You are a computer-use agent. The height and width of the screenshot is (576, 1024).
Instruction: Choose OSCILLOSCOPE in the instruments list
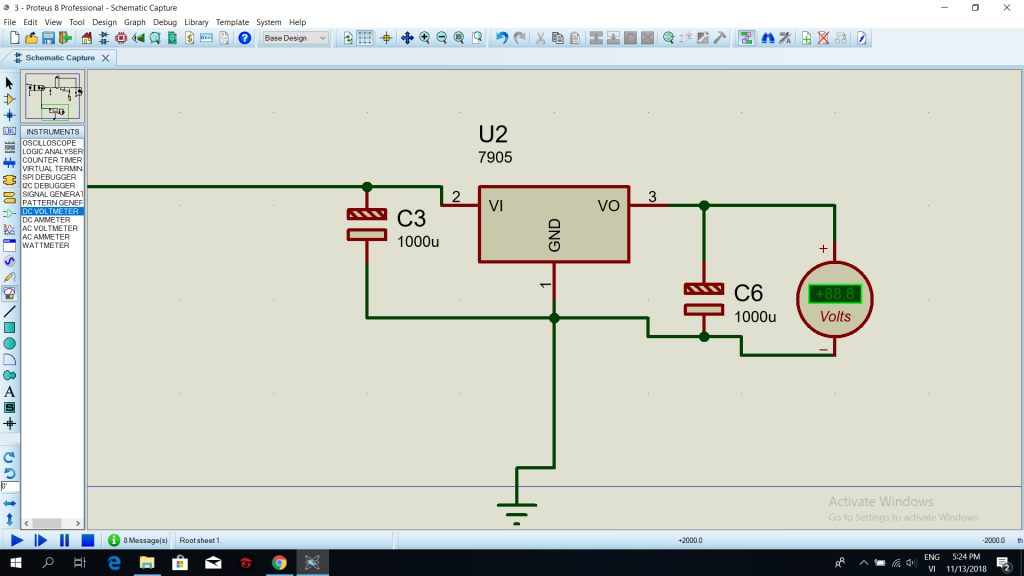click(x=49, y=143)
